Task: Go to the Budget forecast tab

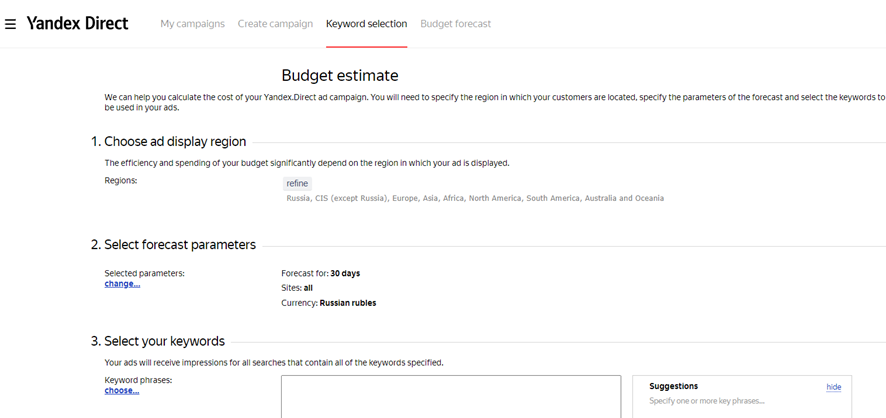Action: point(455,24)
